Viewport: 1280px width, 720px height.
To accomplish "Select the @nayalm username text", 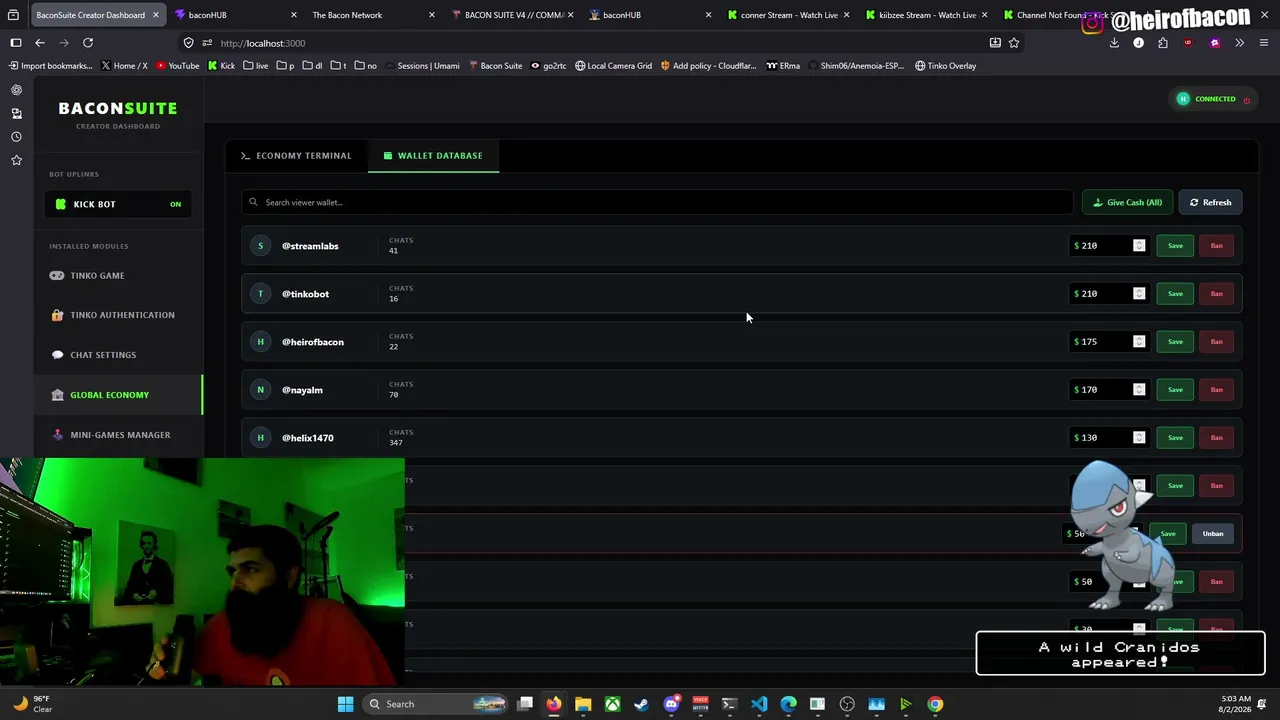I will coord(302,390).
